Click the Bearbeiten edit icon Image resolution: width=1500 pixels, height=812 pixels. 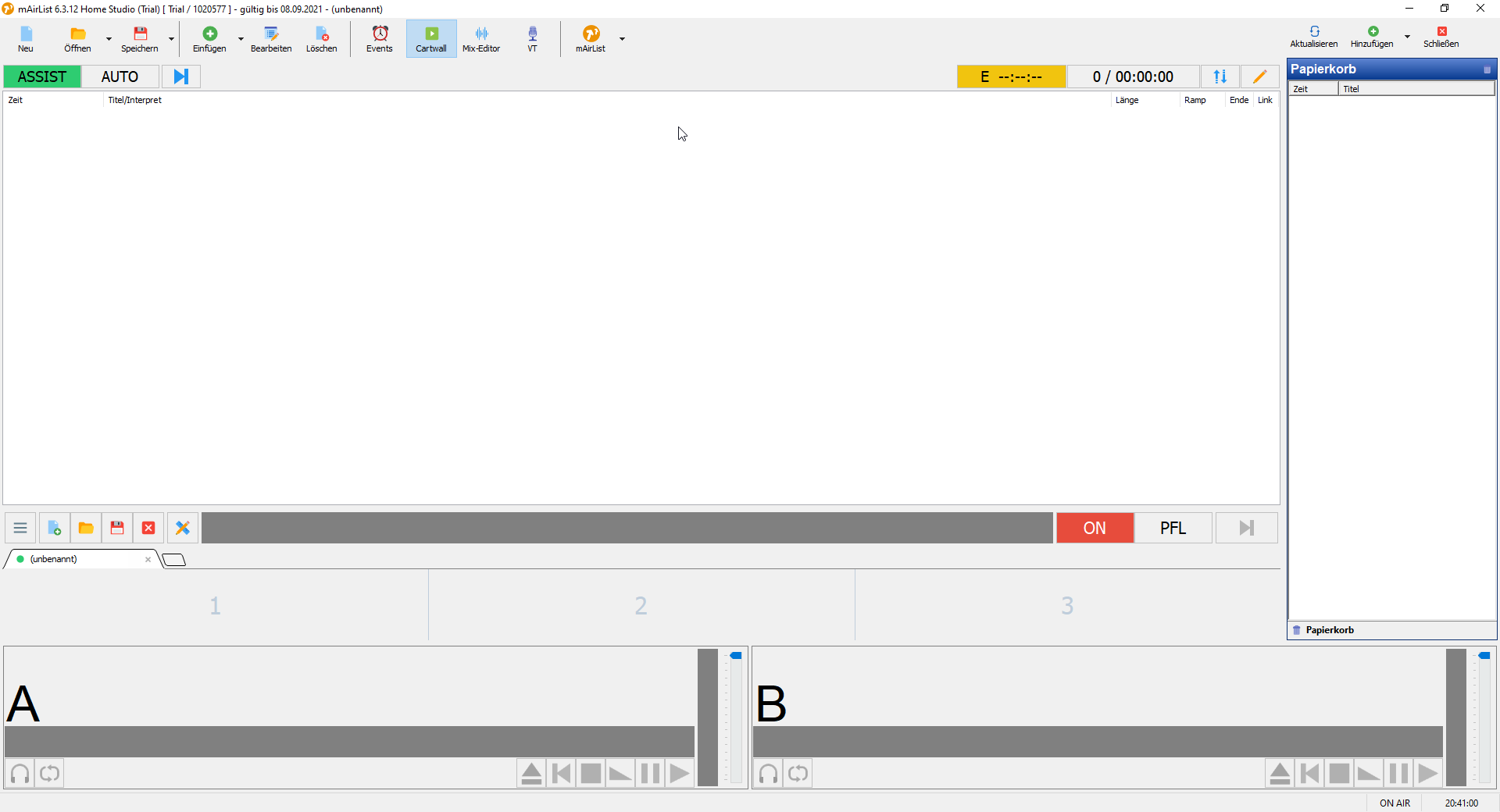coord(271,38)
